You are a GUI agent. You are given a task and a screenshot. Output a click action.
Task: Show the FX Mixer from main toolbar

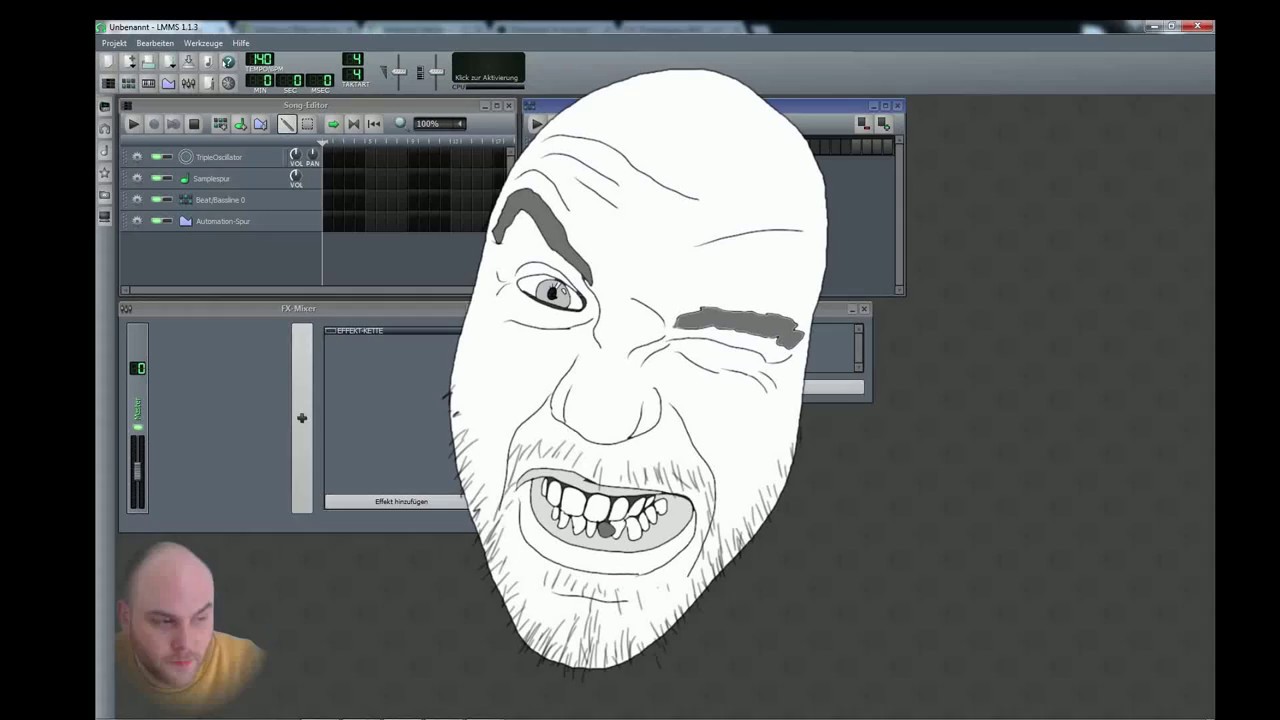click(188, 83)
